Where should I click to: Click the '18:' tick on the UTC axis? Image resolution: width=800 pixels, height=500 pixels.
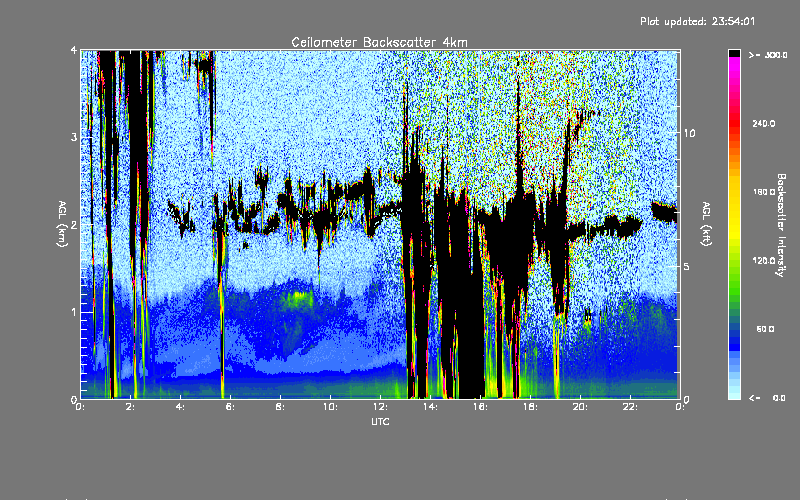pos(530,407)
